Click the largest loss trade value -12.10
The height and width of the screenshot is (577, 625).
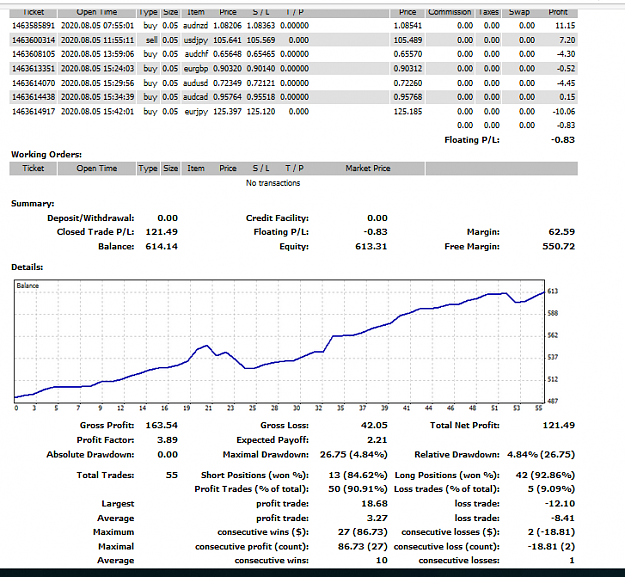coord(560,504)
